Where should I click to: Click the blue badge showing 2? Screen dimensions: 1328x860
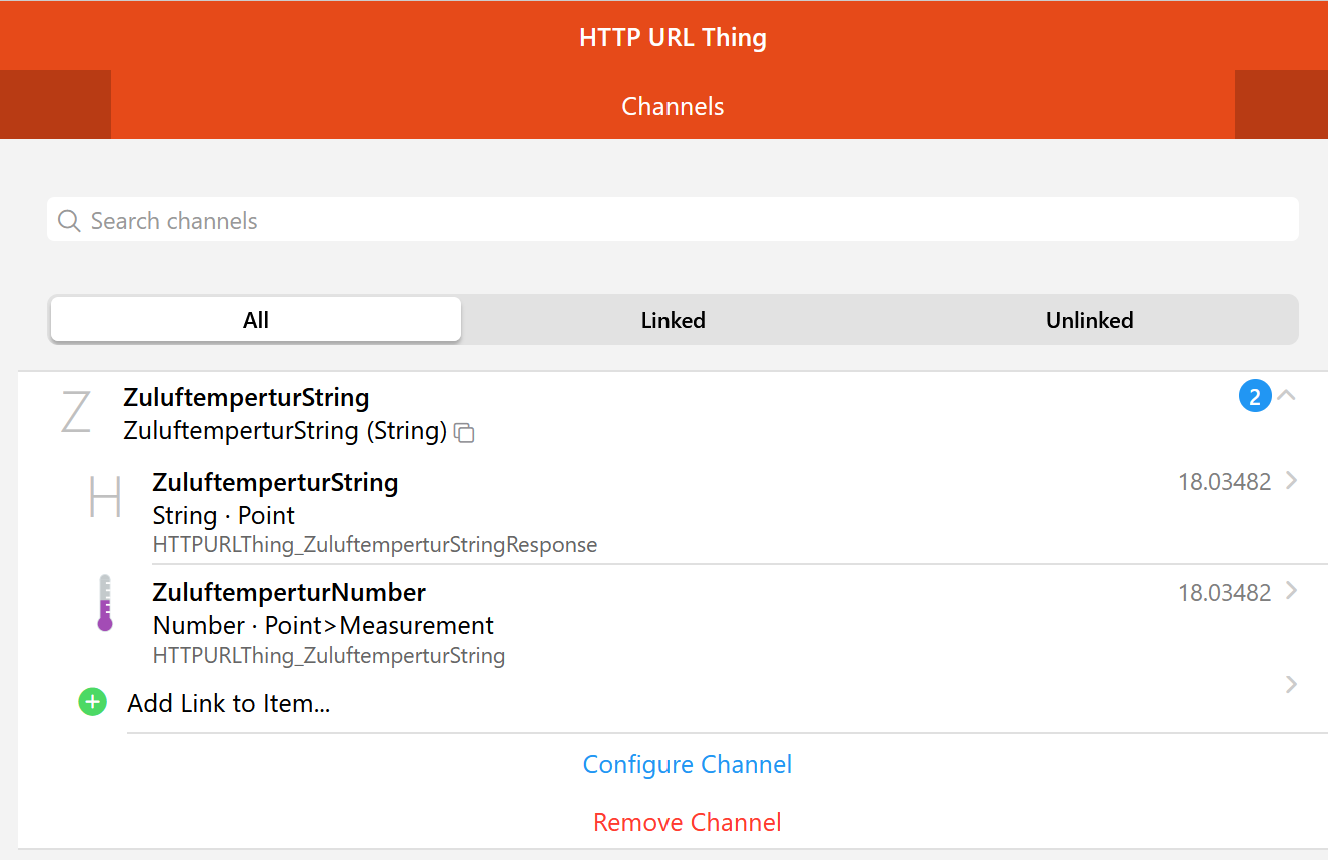tap(1255, 397)
